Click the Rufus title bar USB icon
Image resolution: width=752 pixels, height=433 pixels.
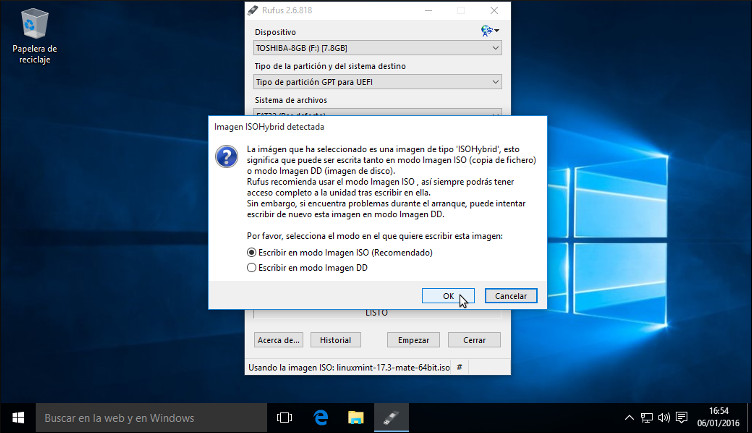253,10
